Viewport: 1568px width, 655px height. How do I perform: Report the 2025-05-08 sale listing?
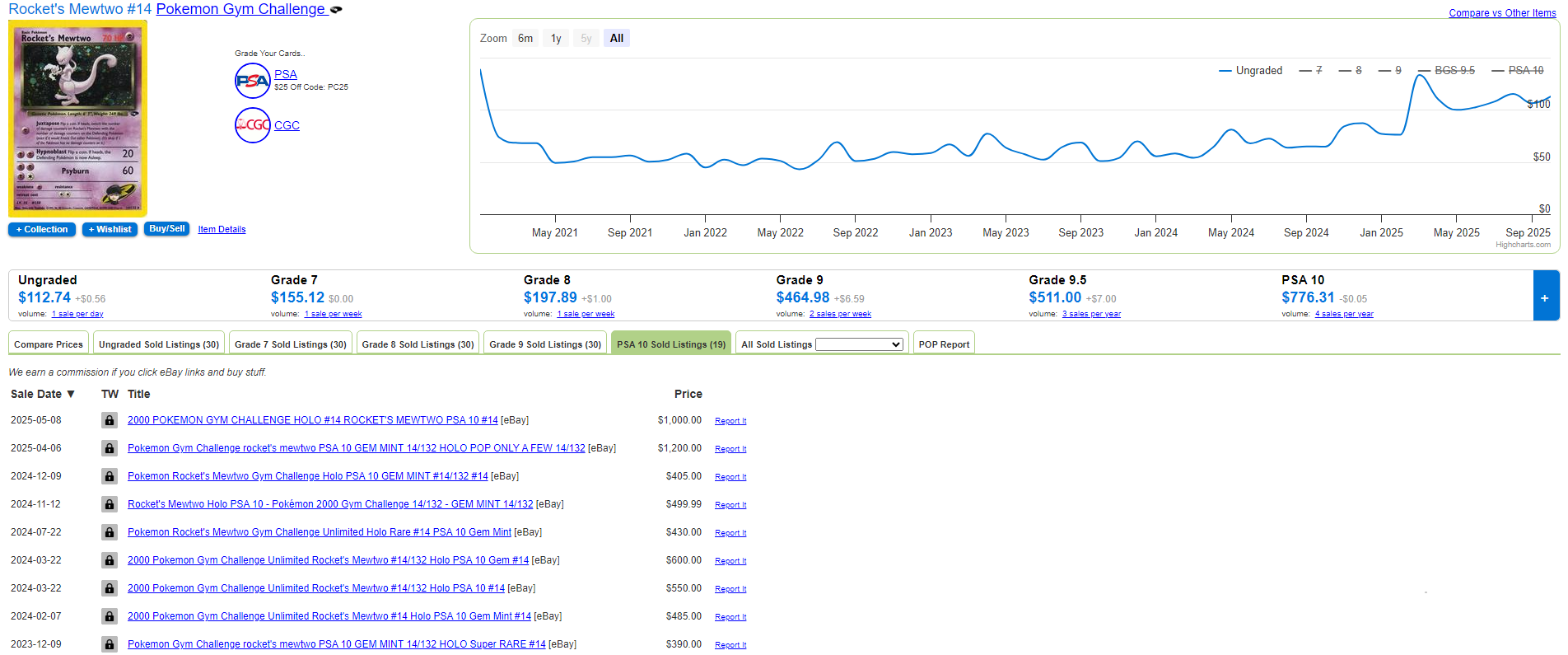[730, 421]
